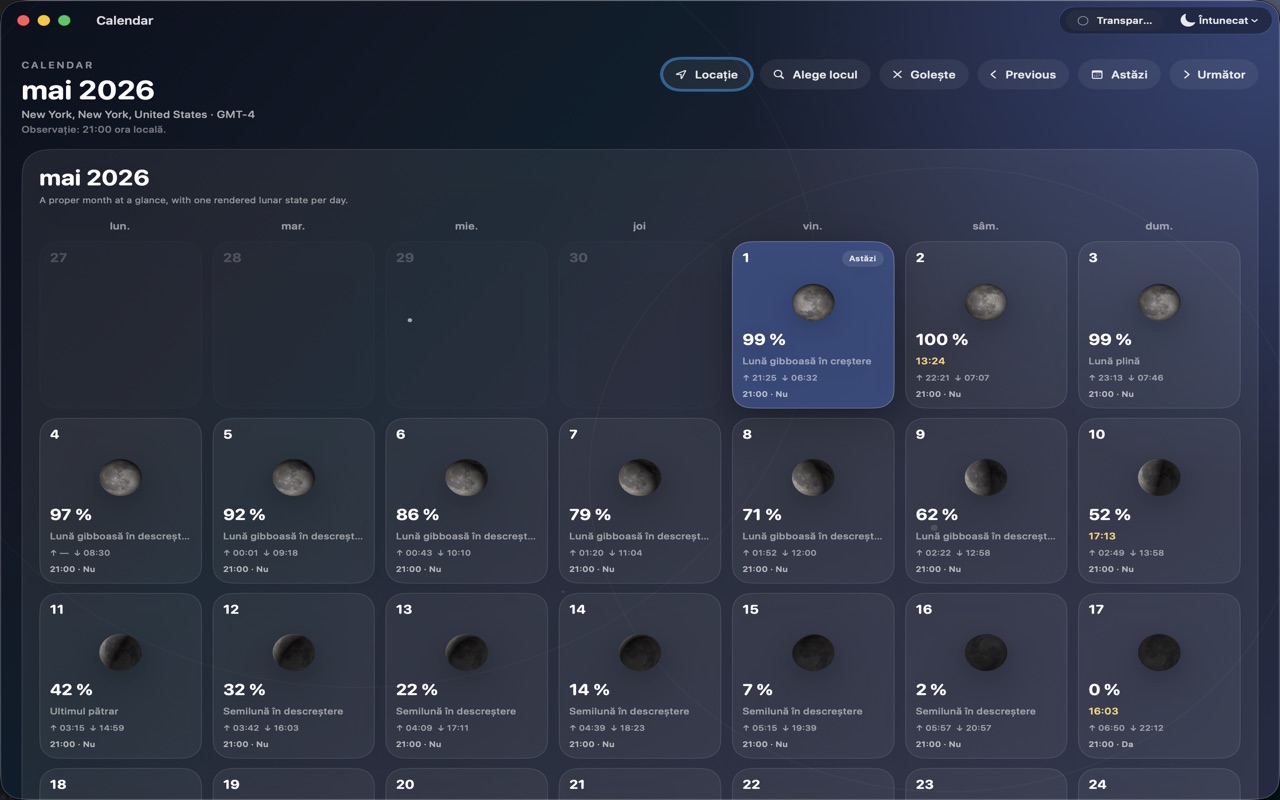The width and height of the screenshot is (1280, 800).
Task: Click the 21:00 · Da text on day 17
Action: (1111, 744)
